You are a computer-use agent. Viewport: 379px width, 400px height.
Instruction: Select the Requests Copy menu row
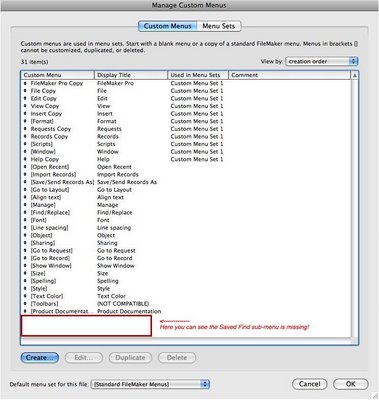coord(186,129)
